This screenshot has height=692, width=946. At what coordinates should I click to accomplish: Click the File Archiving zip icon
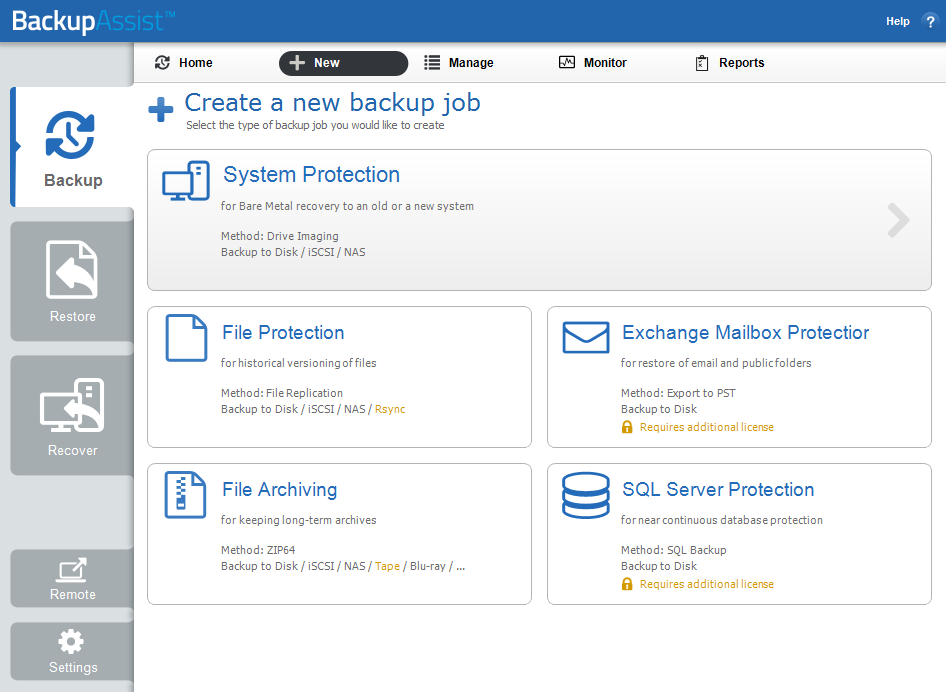pyautogui.click(x=185, y=495)
